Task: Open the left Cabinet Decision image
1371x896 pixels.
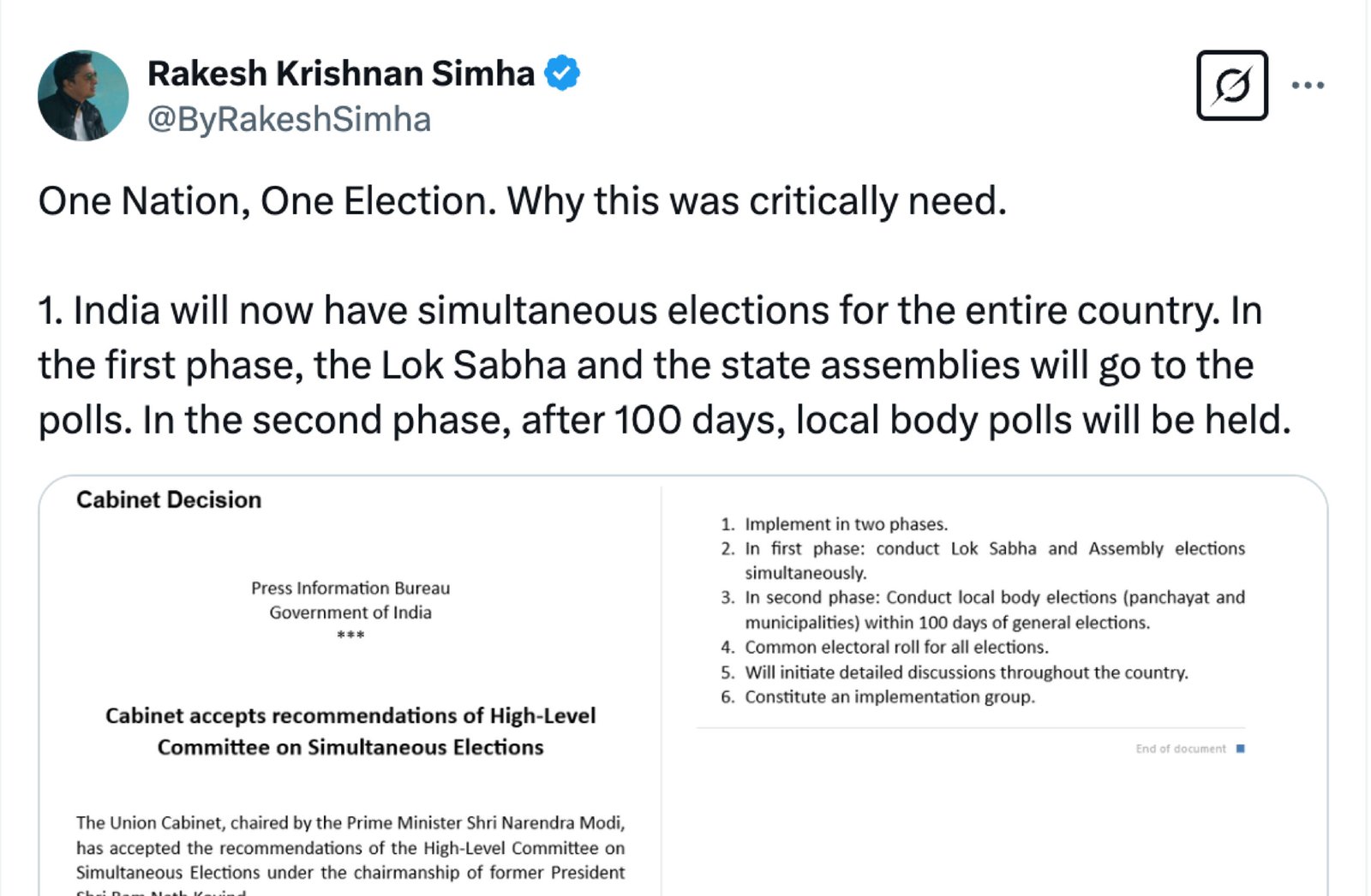Action: [350, 686]
